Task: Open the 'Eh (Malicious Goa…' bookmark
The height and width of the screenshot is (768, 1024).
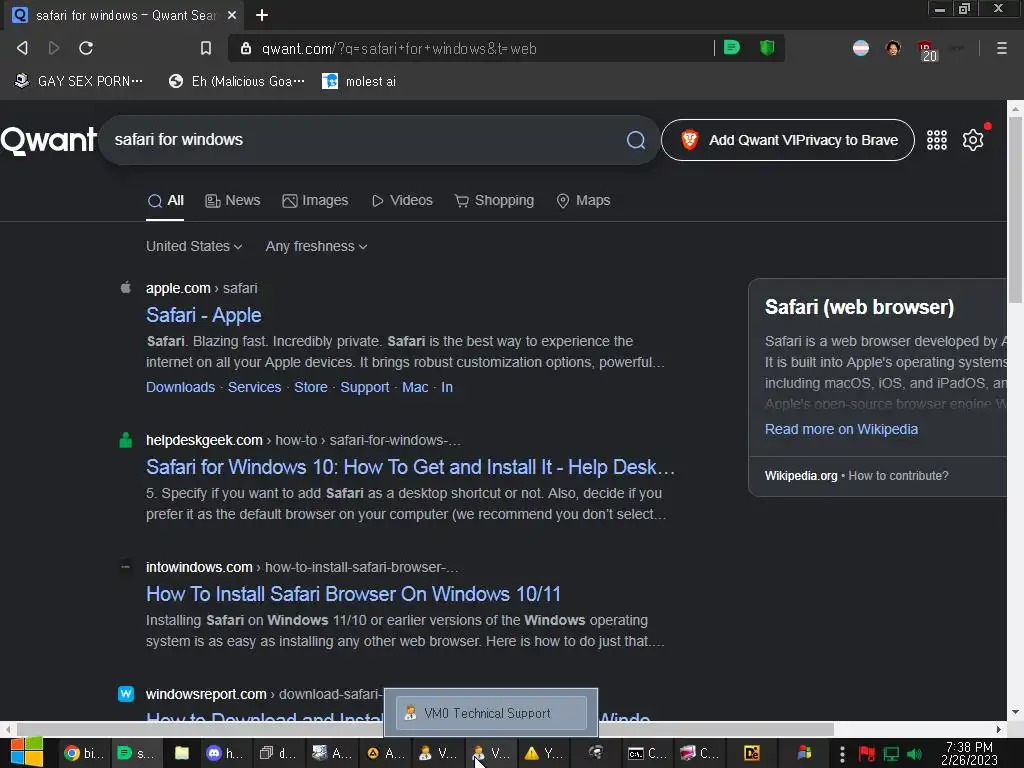Action: [x=236, y=81]
